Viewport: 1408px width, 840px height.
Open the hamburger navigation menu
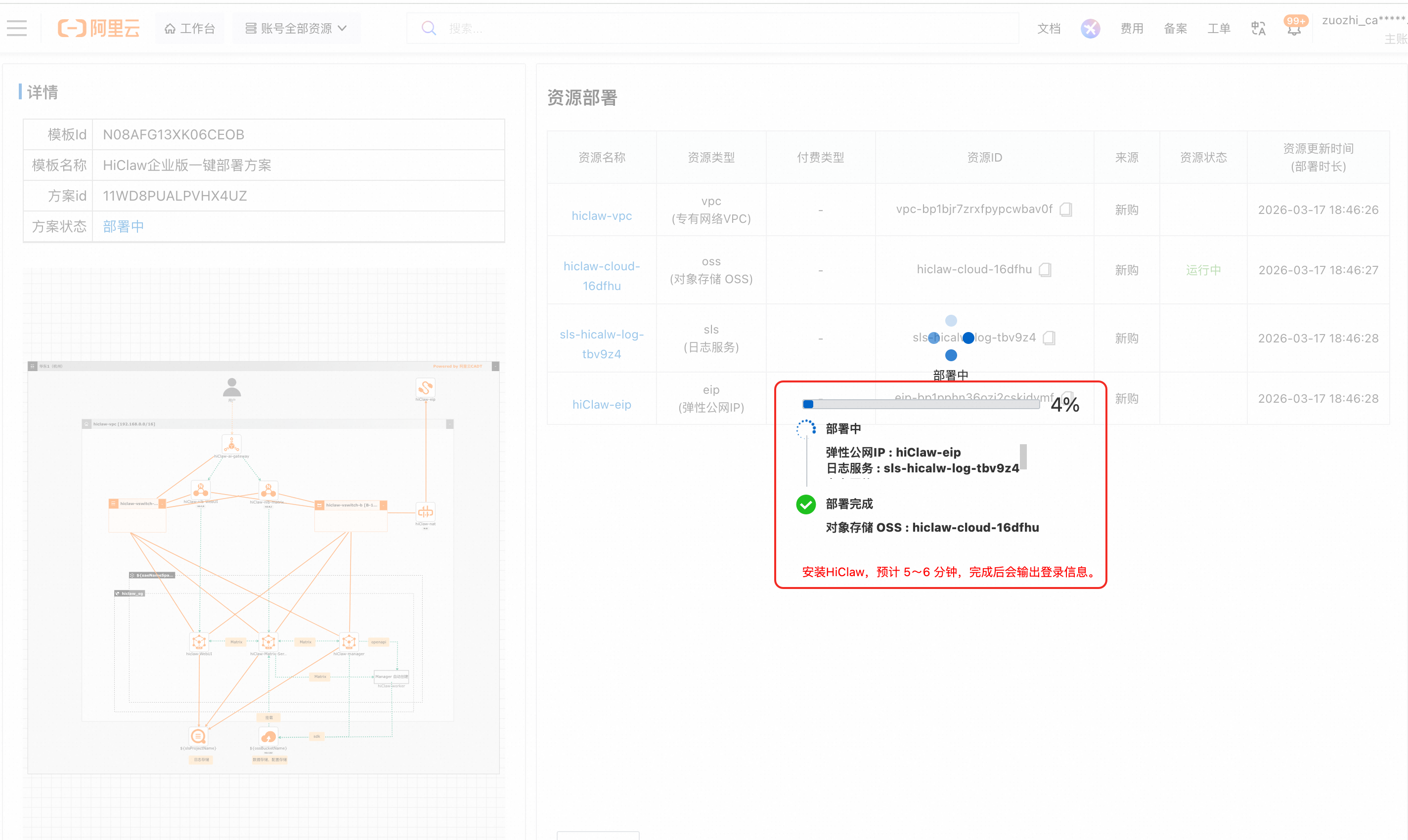tap(17, 28)
